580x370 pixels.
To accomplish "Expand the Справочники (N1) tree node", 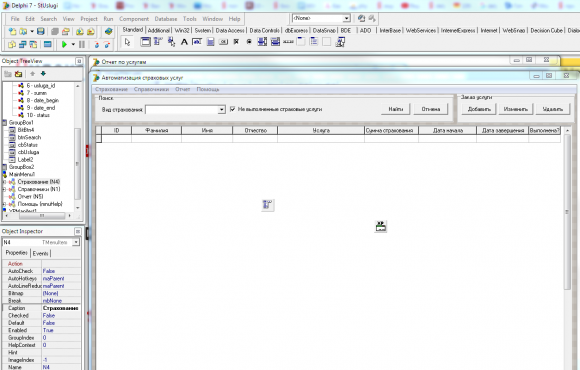I will point(4,189).
